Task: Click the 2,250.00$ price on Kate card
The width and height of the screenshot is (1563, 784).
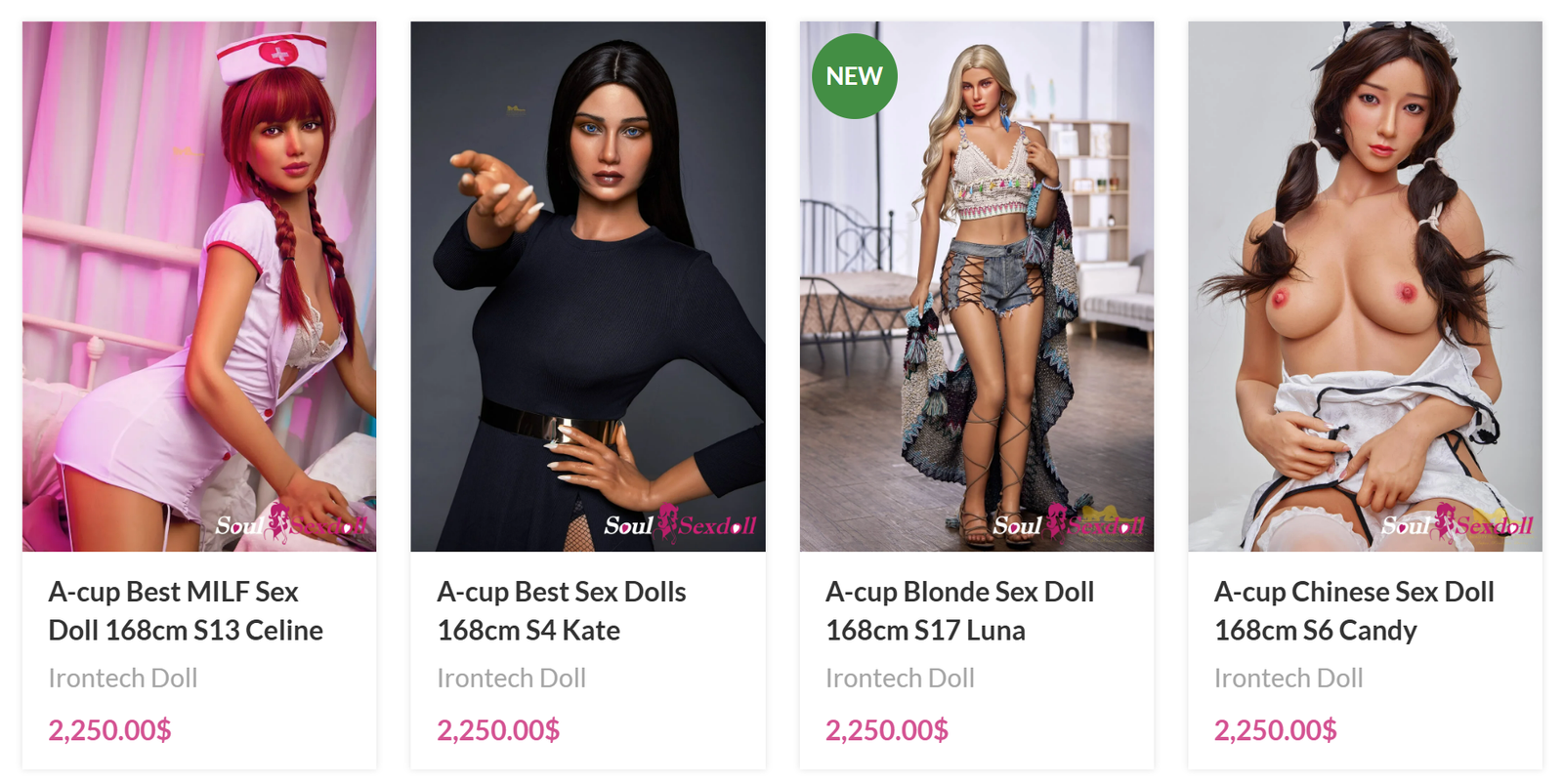Action: click(x=498, y=729)
